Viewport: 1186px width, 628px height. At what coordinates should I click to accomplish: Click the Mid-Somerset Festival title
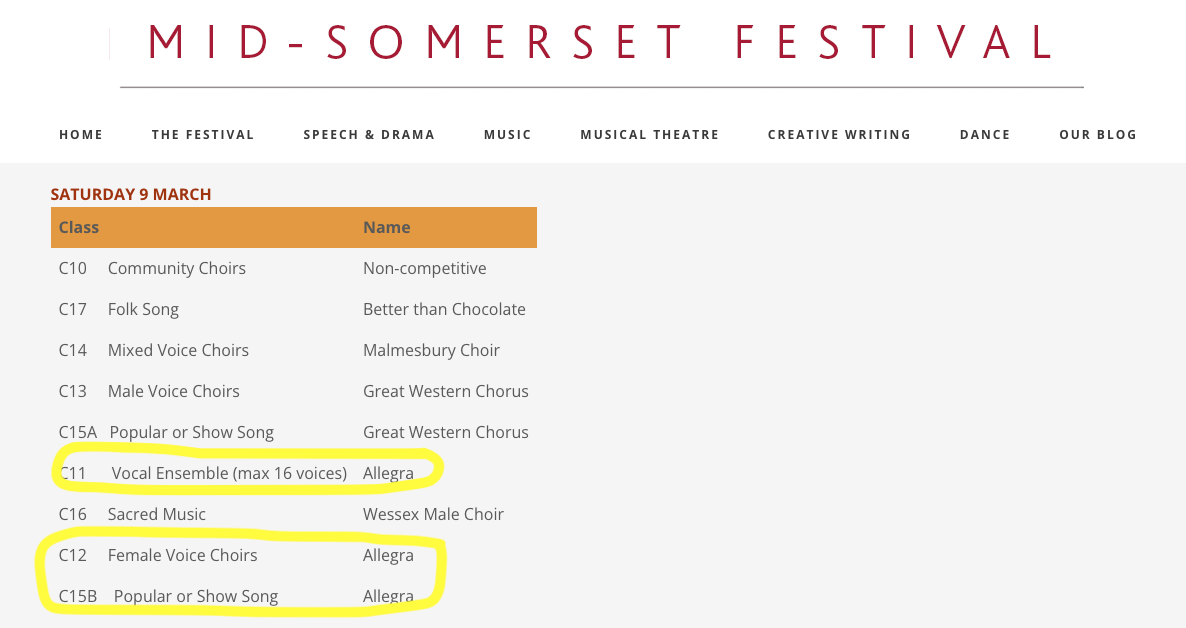601,42
